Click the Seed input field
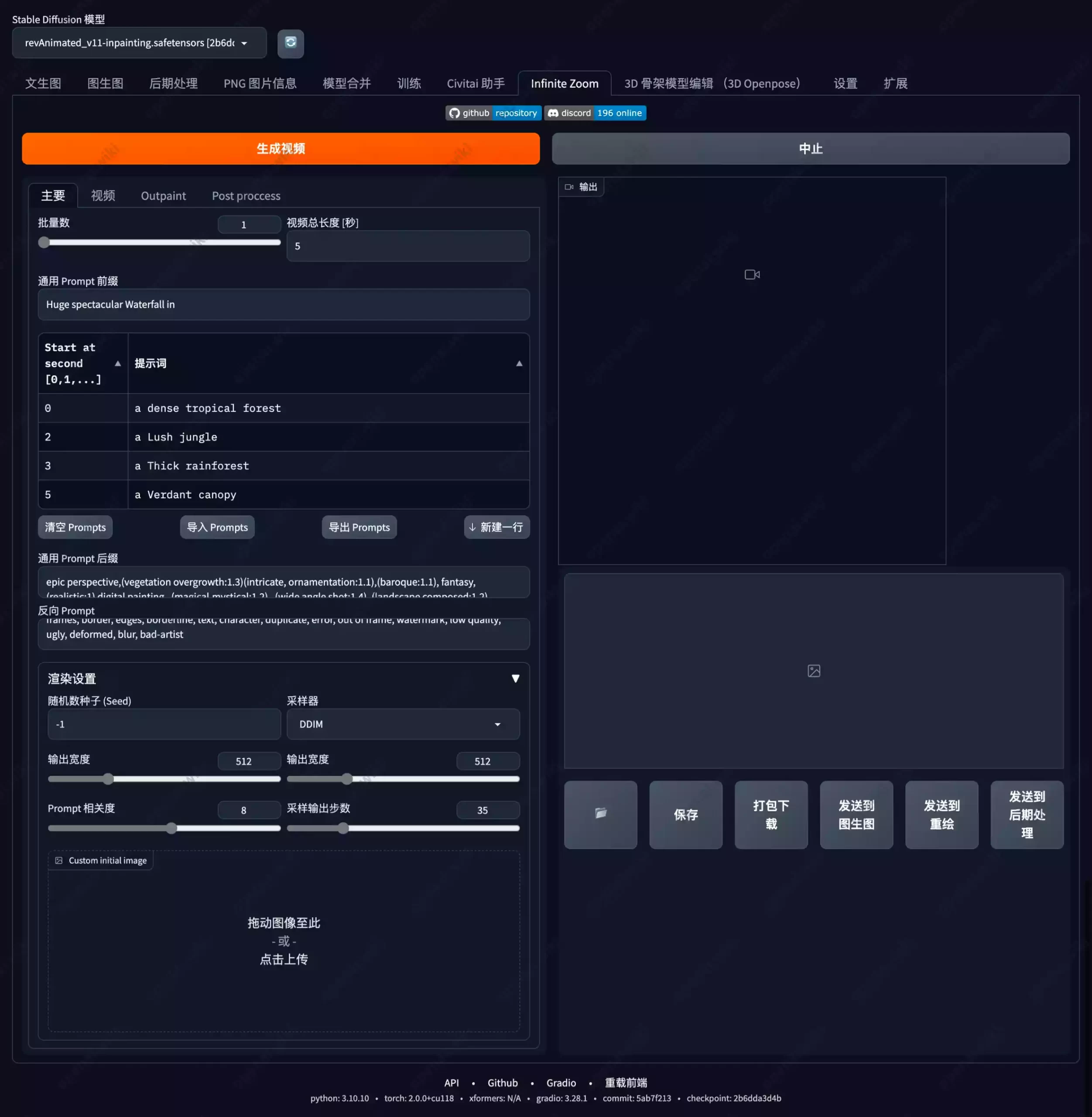The width and height of the screenshot is (1092, 1117). tap(164, 724)
